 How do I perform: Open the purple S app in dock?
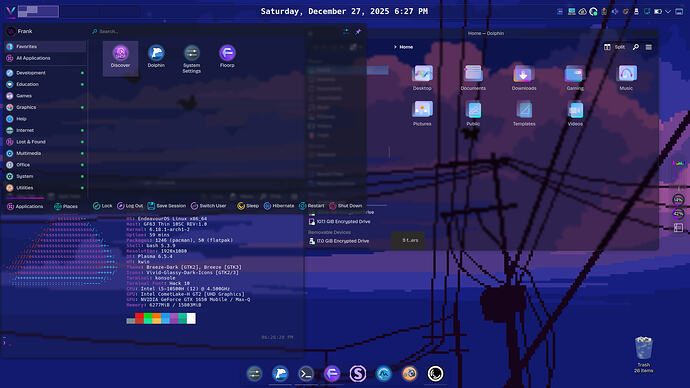[358, 373]
